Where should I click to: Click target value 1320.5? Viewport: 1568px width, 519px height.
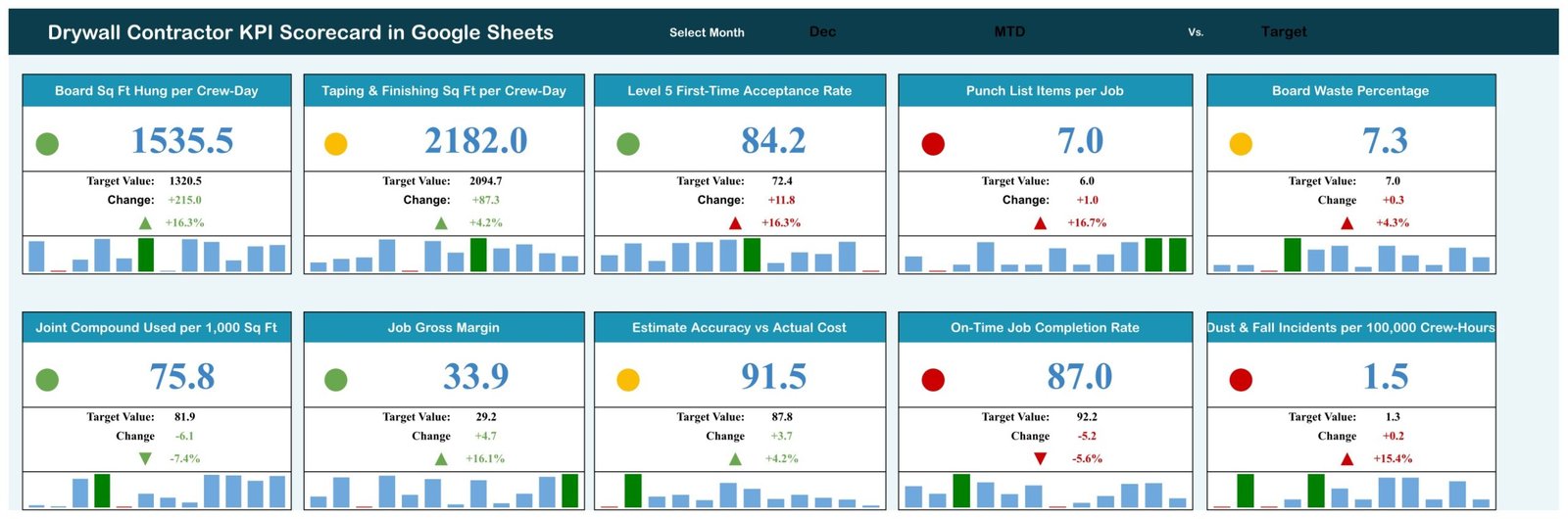[x=185, y=181]
